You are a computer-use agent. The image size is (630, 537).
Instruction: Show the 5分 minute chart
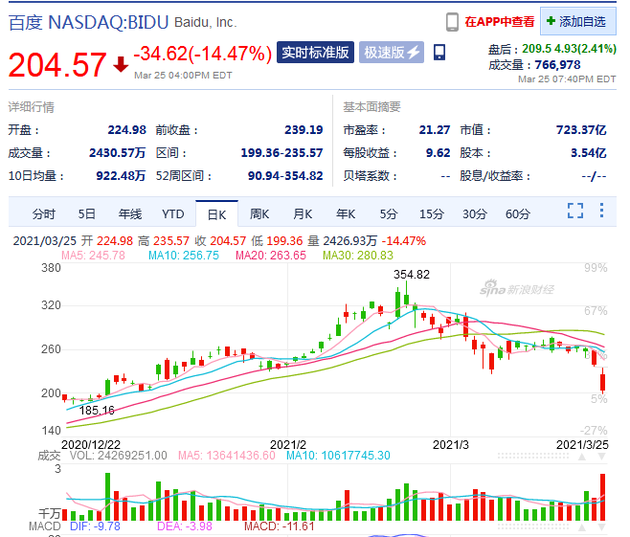coord(389,214)
